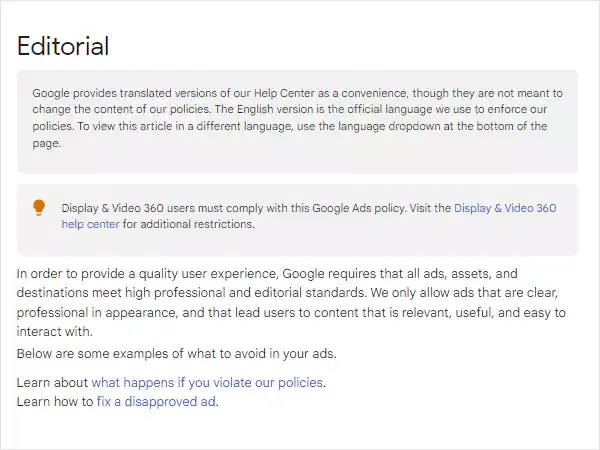Click the 'Learn how to' plain text

[x=55, y=401]
